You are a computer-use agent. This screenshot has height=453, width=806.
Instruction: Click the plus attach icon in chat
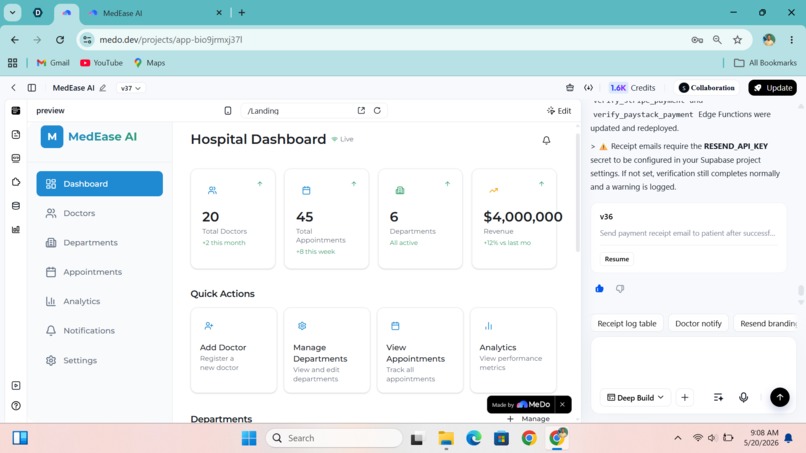click(x=684, y=397)
